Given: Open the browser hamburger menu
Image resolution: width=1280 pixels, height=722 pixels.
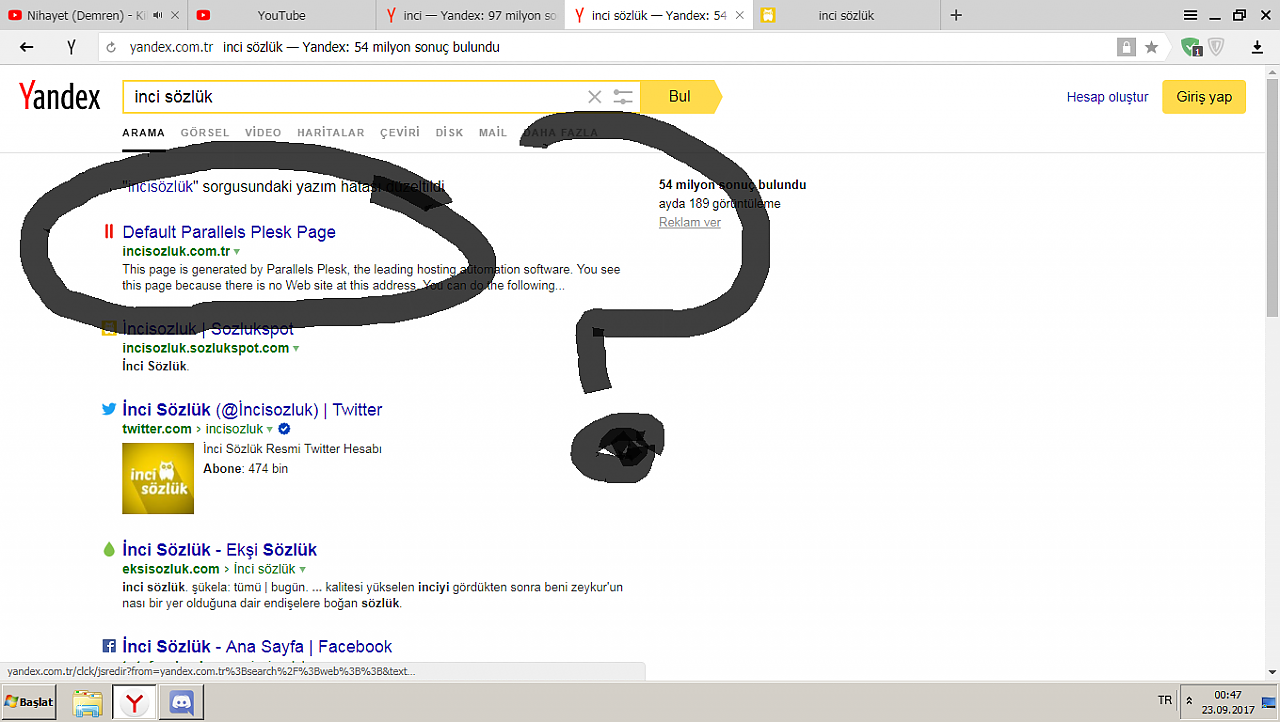Looking at the screenshot, I should pos(1190,15).
